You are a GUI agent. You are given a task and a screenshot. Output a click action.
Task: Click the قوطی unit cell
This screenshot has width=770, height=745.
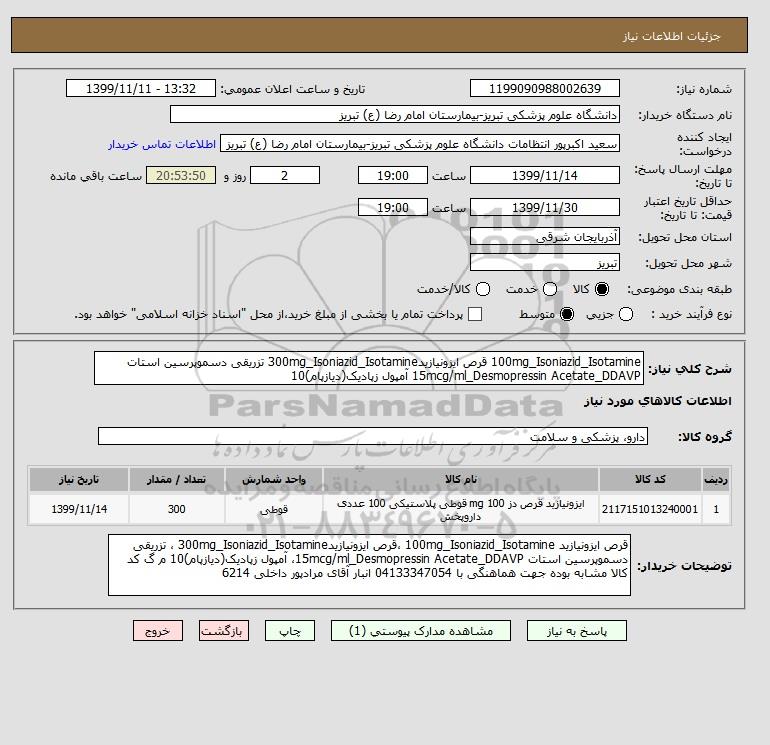click(274, 509)
